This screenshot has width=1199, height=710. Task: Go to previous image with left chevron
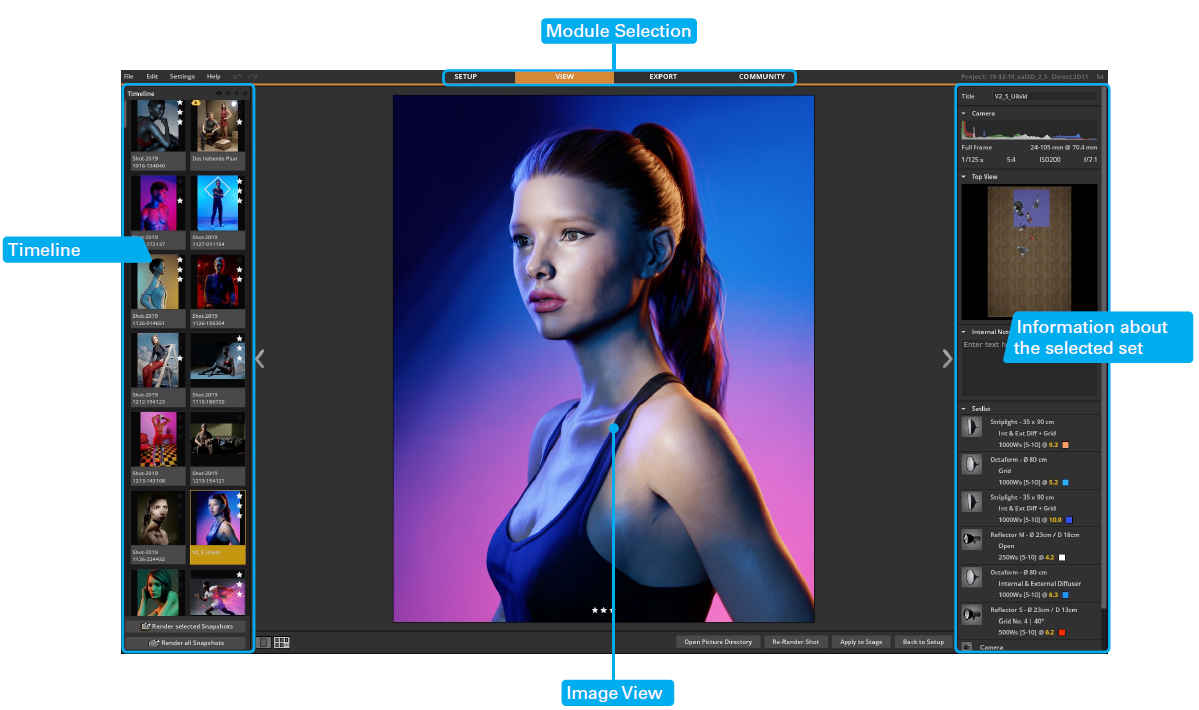[260, 359]
